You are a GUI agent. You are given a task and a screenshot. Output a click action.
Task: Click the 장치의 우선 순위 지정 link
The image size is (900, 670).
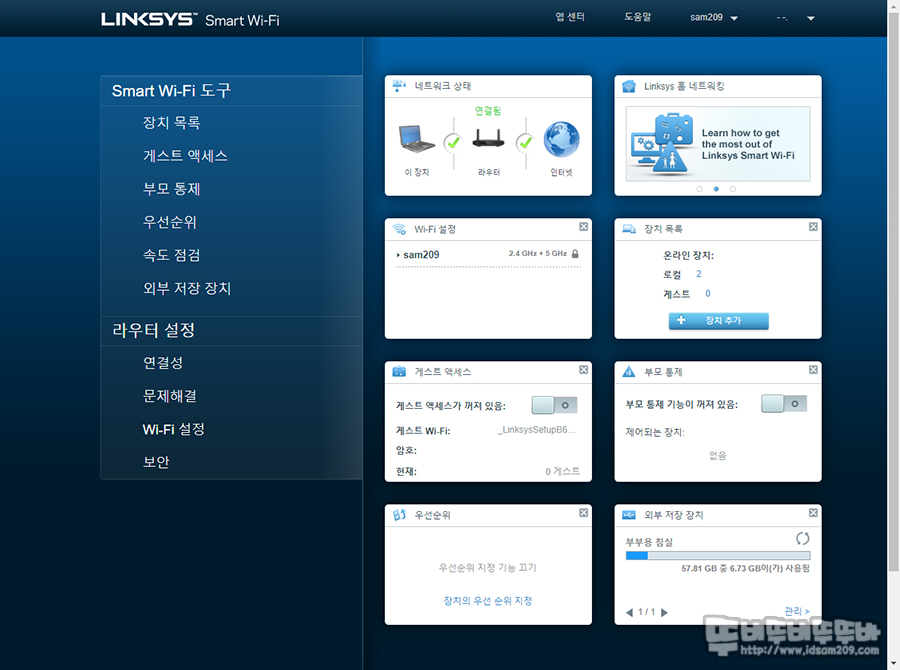click(488, 601)
